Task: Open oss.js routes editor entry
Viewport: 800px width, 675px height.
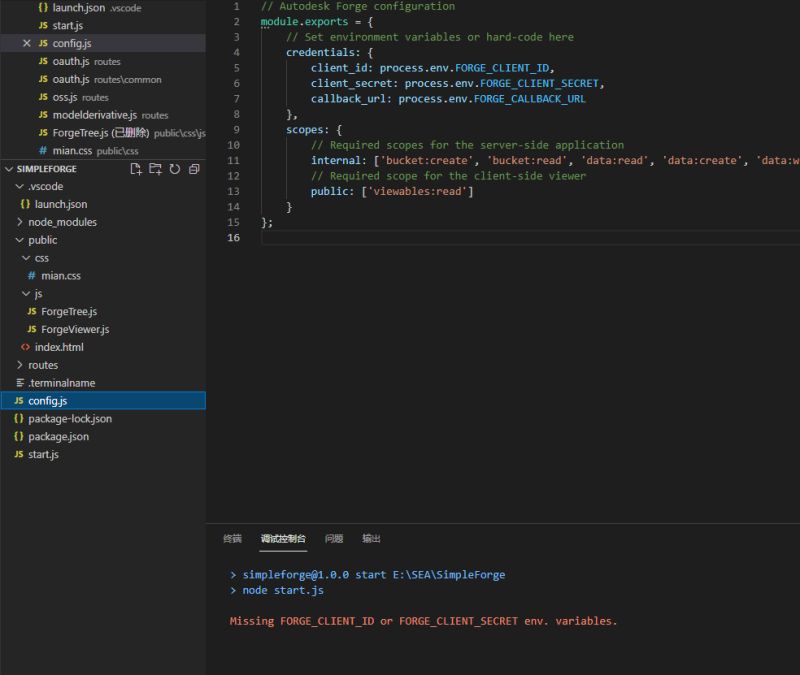Action: 103,97
